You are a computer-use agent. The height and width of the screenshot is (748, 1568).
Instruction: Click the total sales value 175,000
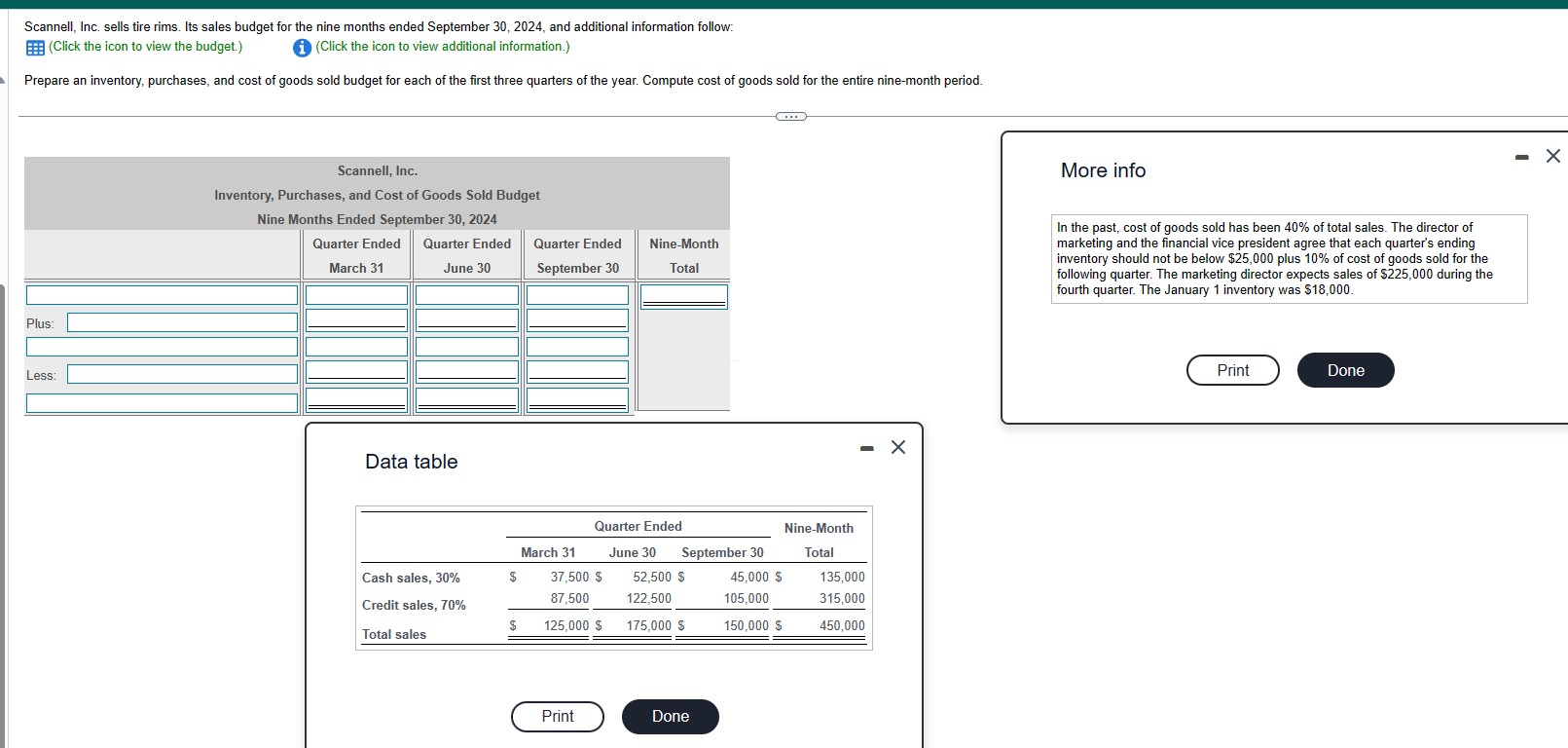(649, 626)
